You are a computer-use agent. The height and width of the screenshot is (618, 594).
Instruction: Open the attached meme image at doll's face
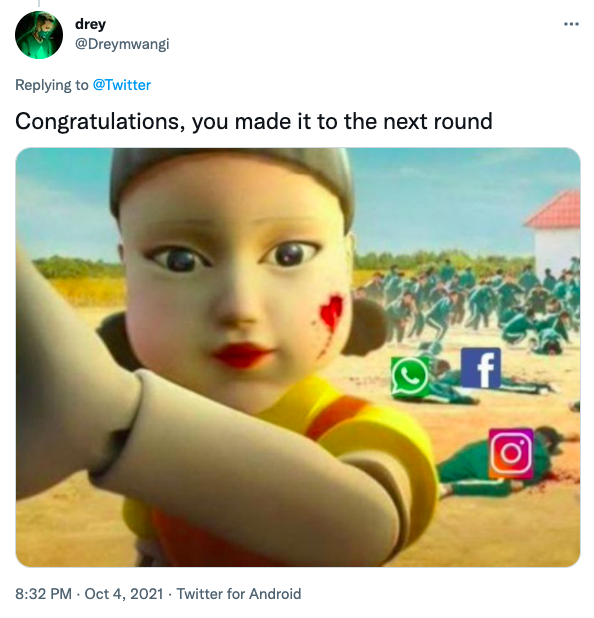coord(236,276)
